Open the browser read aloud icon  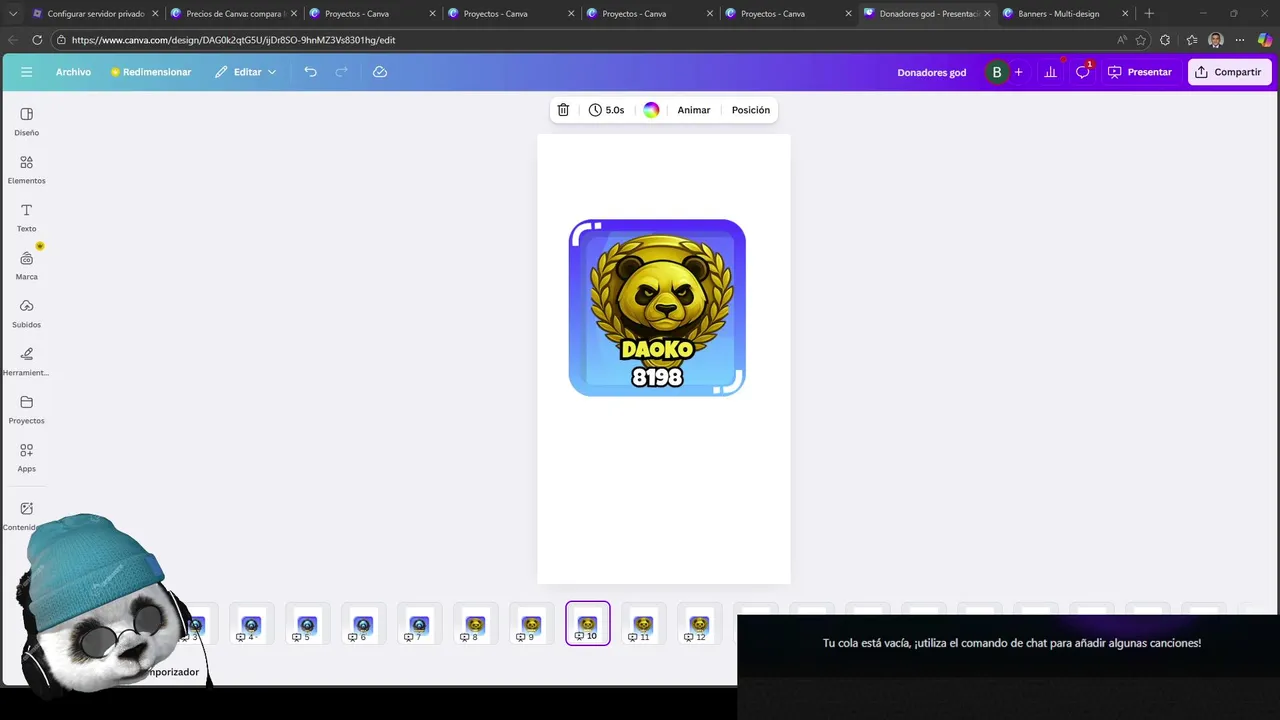1122,40
